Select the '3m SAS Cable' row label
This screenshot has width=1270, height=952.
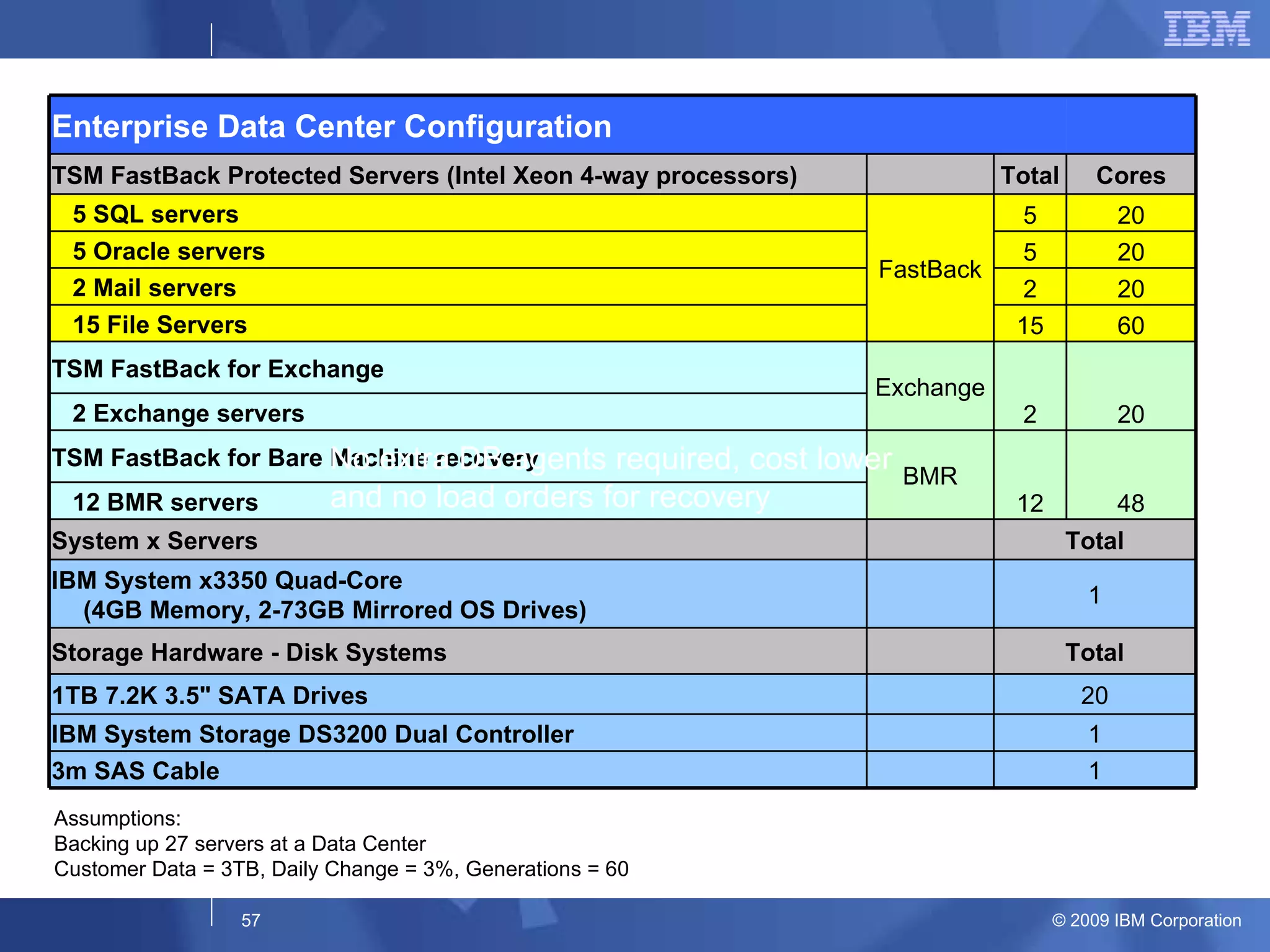pos(136,771)
